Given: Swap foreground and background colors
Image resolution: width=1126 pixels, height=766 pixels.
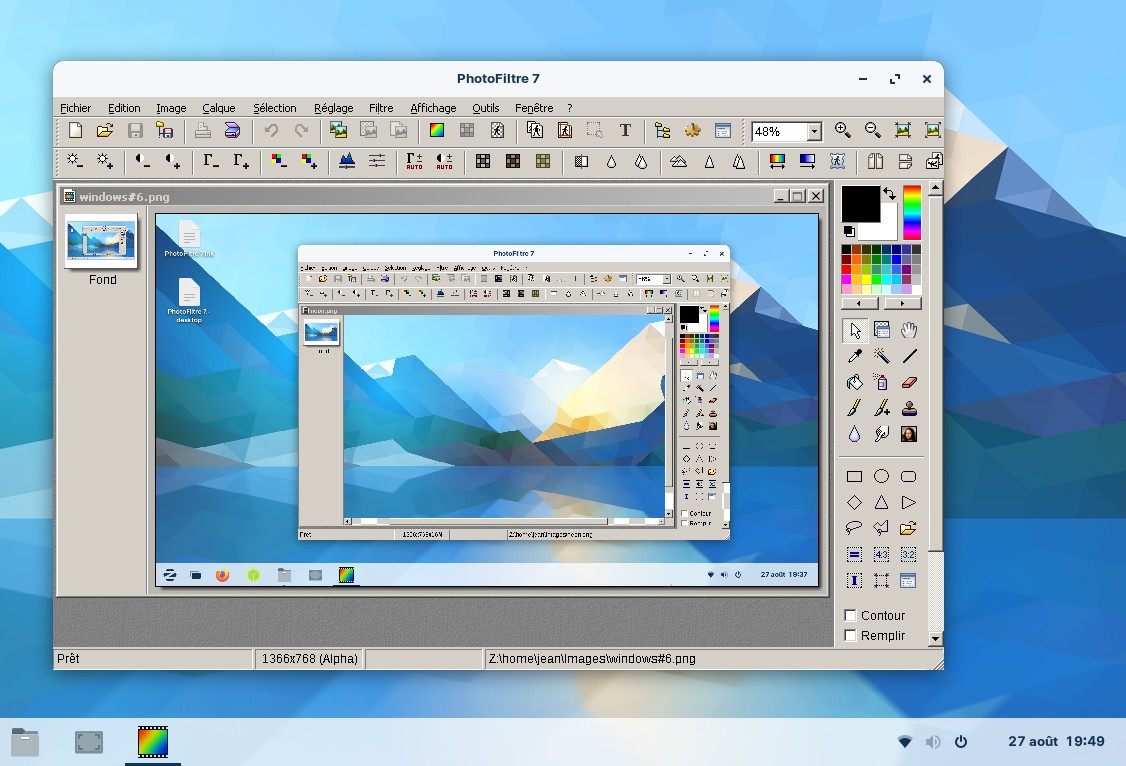Looking at the screenshot, I should (889, 194).
